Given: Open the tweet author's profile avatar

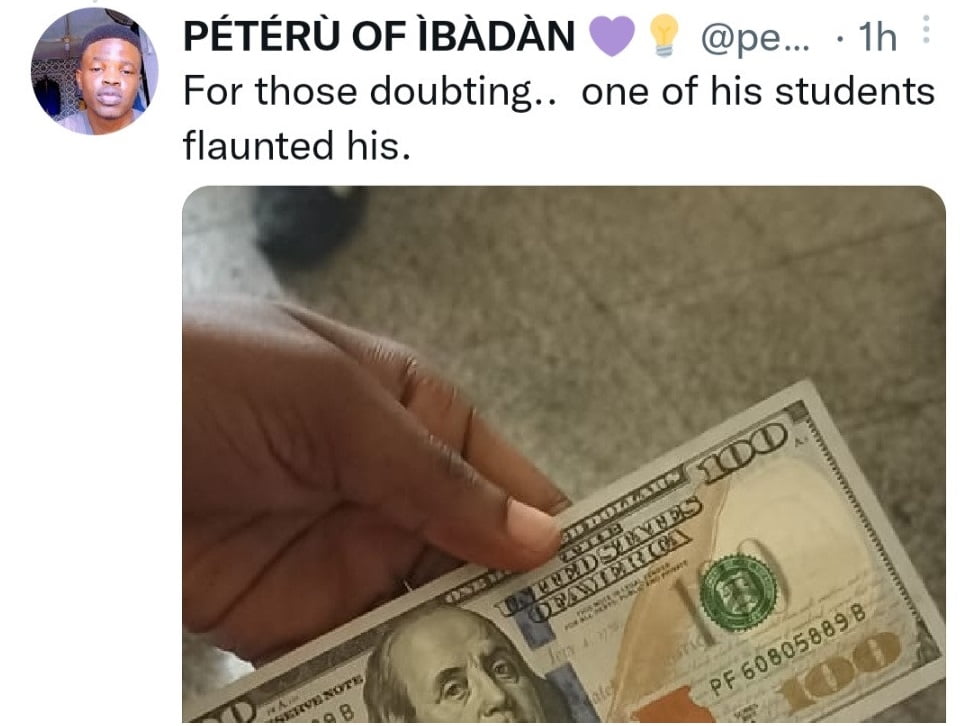Looking at the screenshot, I should (x=94, y=72).
